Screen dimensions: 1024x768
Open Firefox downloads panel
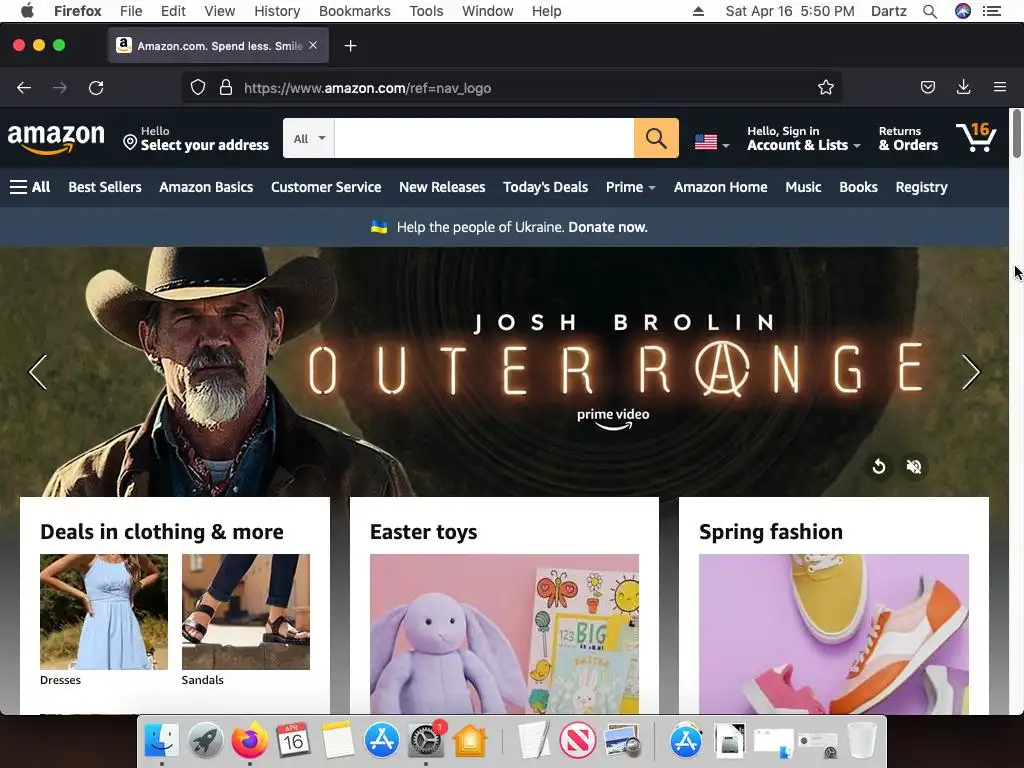point(963,88)
